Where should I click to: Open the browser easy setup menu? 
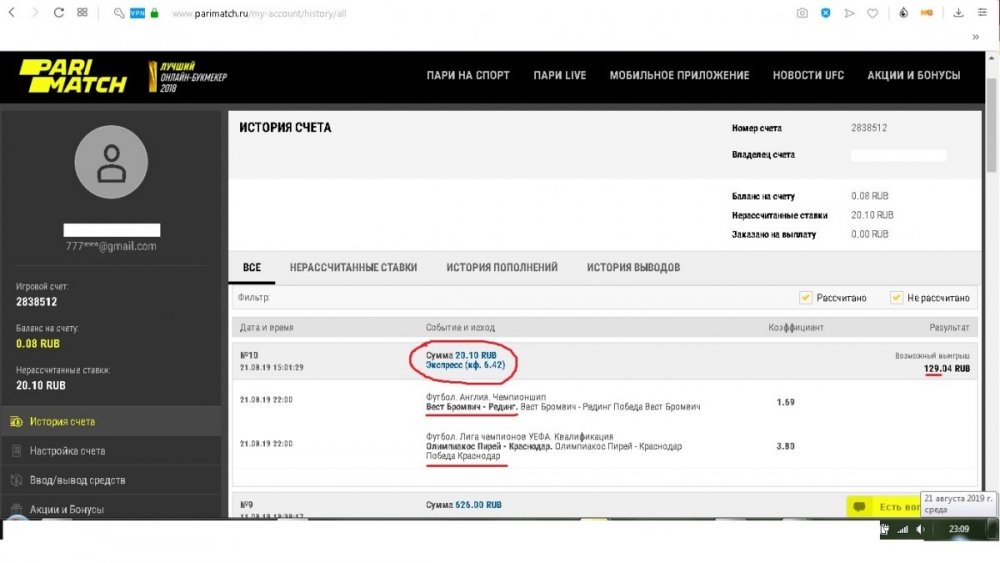[x=982, y=13]
